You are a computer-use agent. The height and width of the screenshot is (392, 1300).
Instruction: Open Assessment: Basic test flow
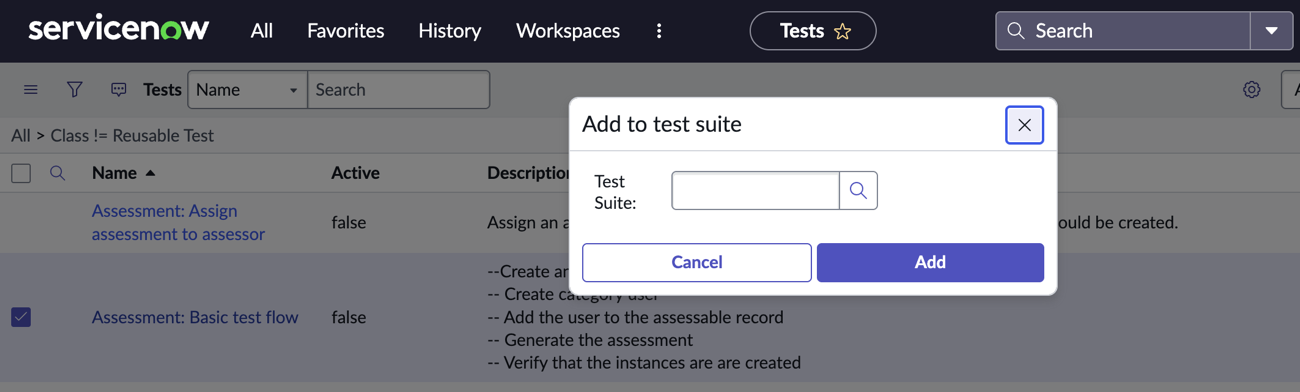point(195,317)
